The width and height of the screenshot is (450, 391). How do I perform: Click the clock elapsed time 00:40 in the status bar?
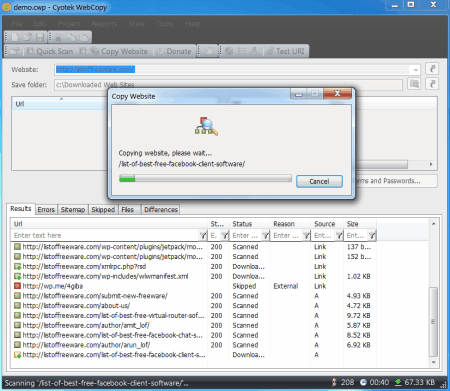(x=374, y=382)
